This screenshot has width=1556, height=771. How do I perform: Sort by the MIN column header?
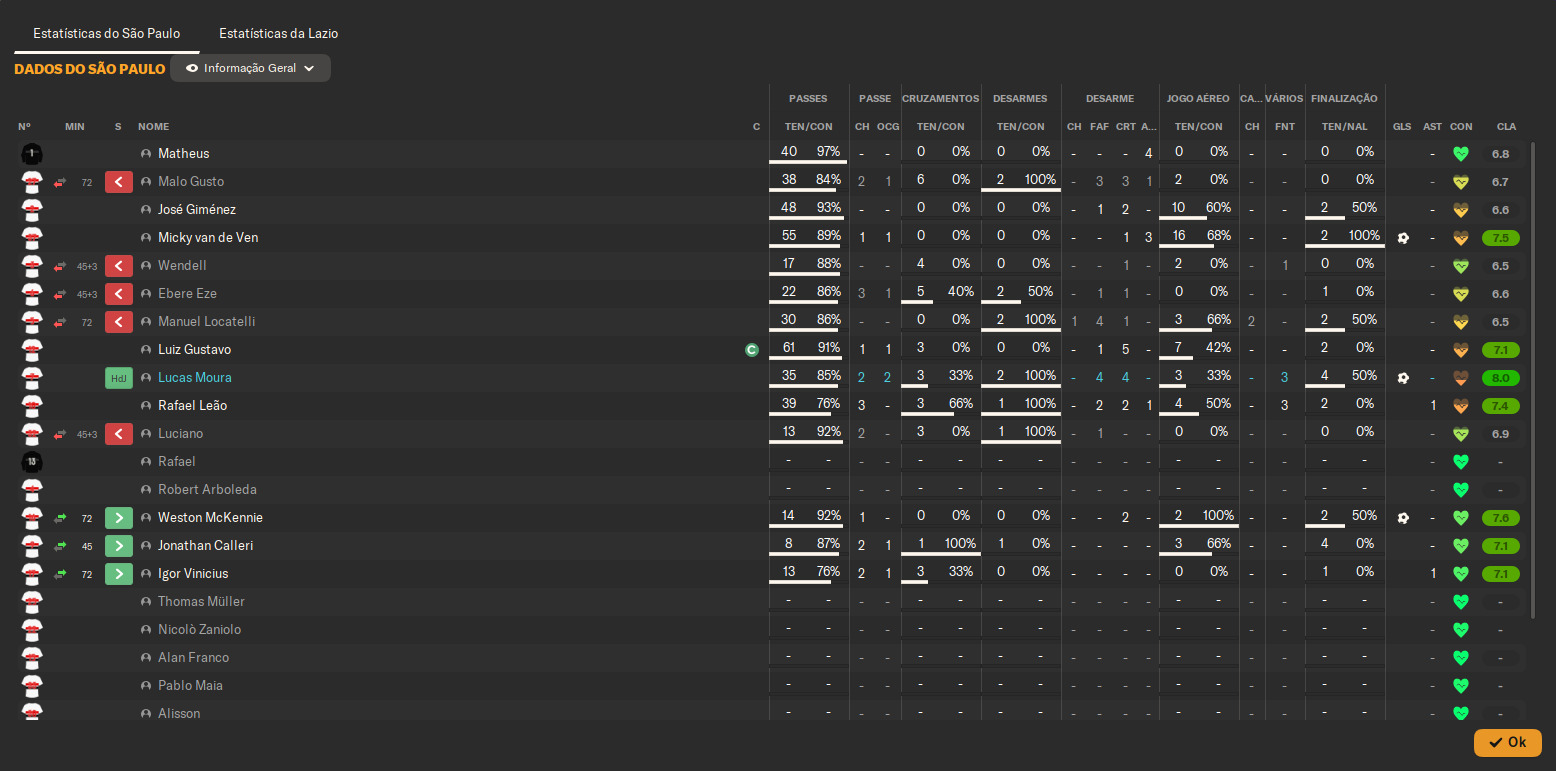point(75,127)
